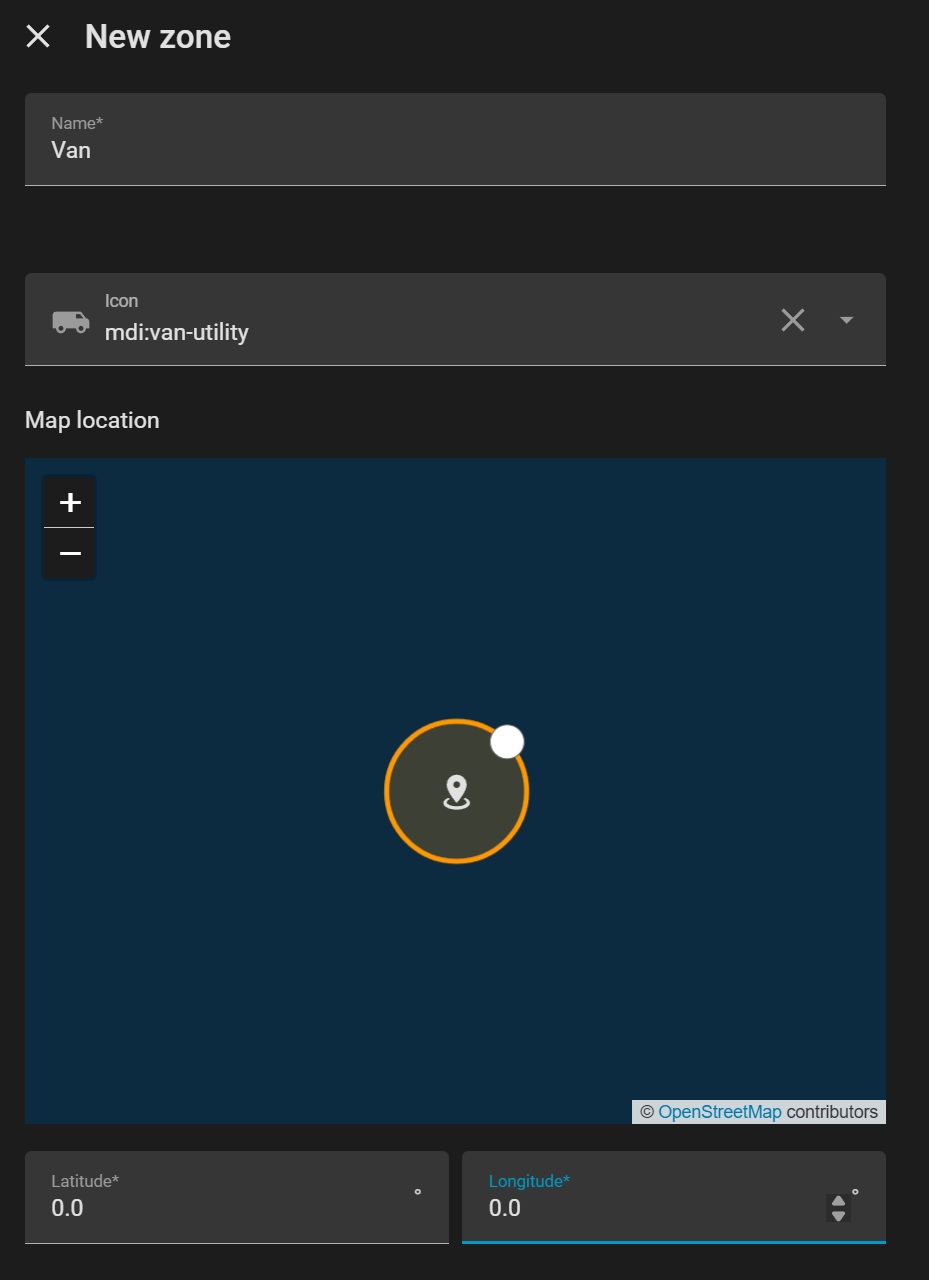Click the Longitude input field

tap(674, 1197)
